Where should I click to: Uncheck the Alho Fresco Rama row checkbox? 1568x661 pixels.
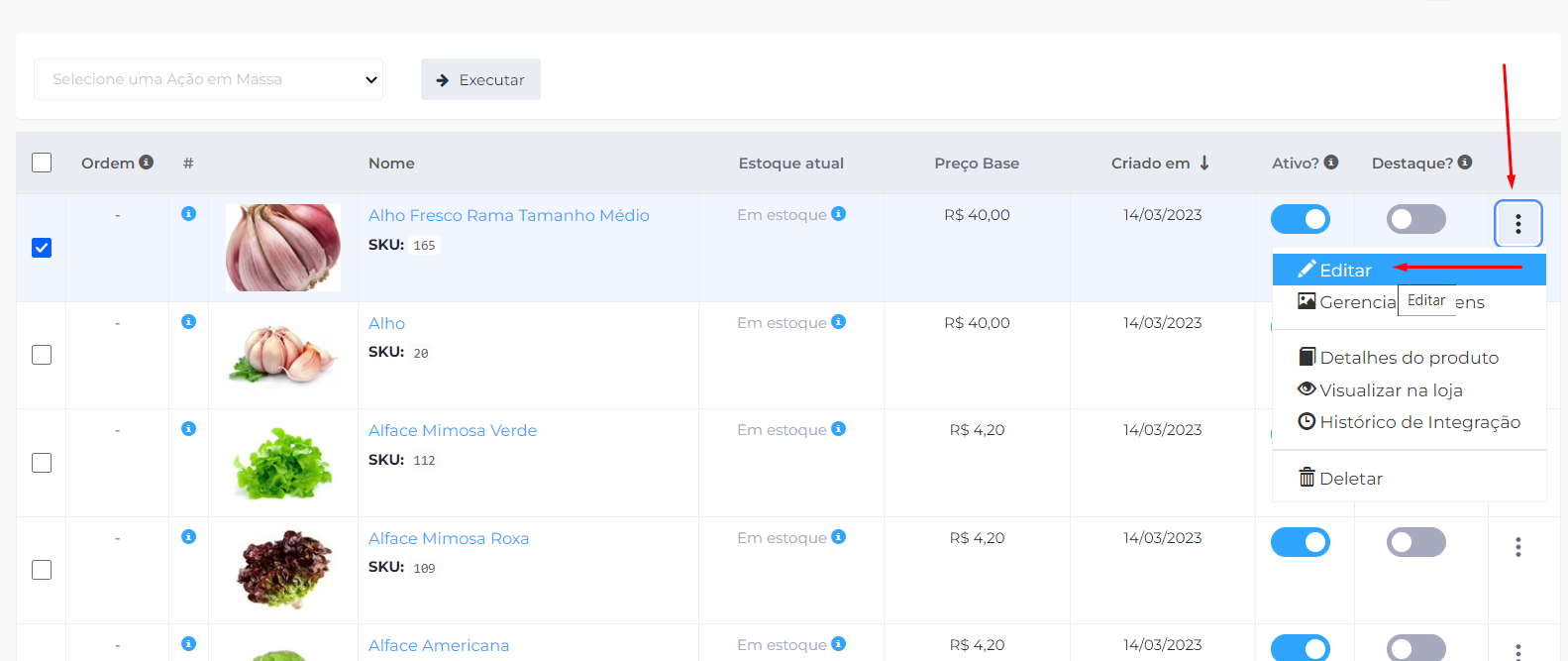42,248
